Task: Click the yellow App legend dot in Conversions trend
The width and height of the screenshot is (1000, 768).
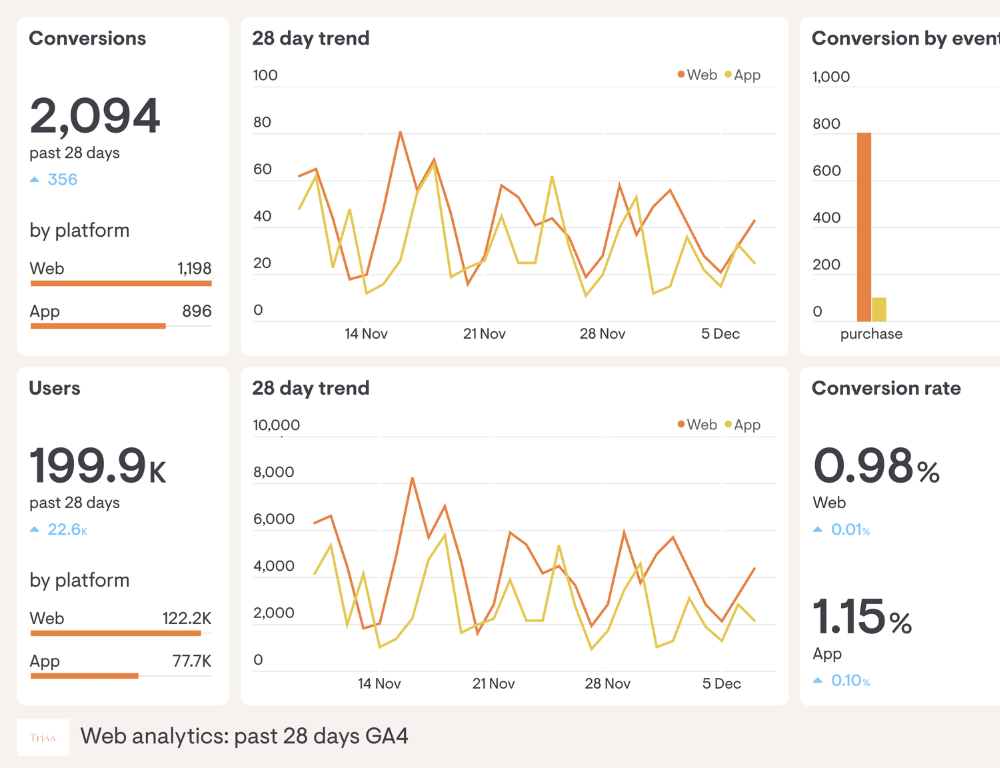Action: tap(728, 75)
